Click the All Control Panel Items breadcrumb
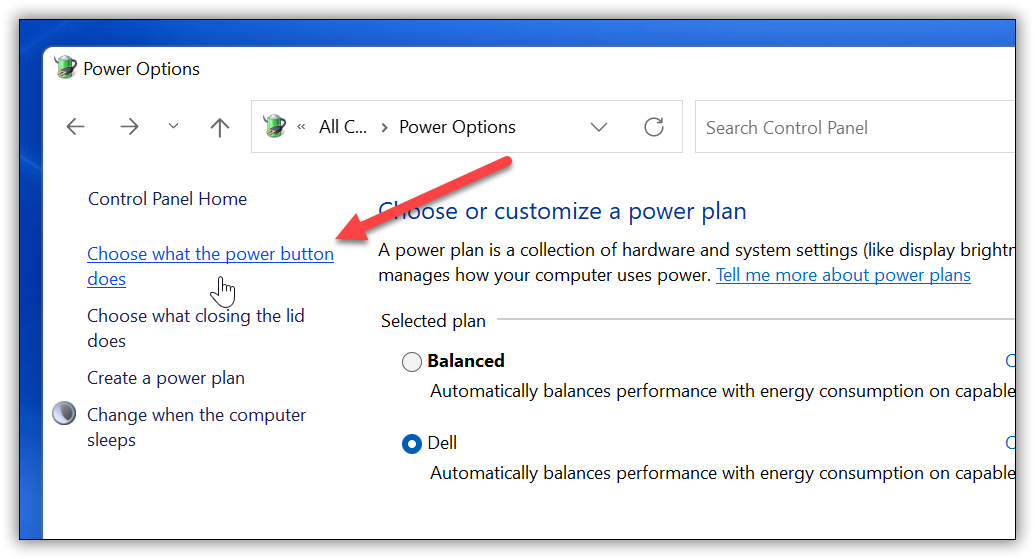The width and height of the screenshot is (1035, 559). coord(342,127)
